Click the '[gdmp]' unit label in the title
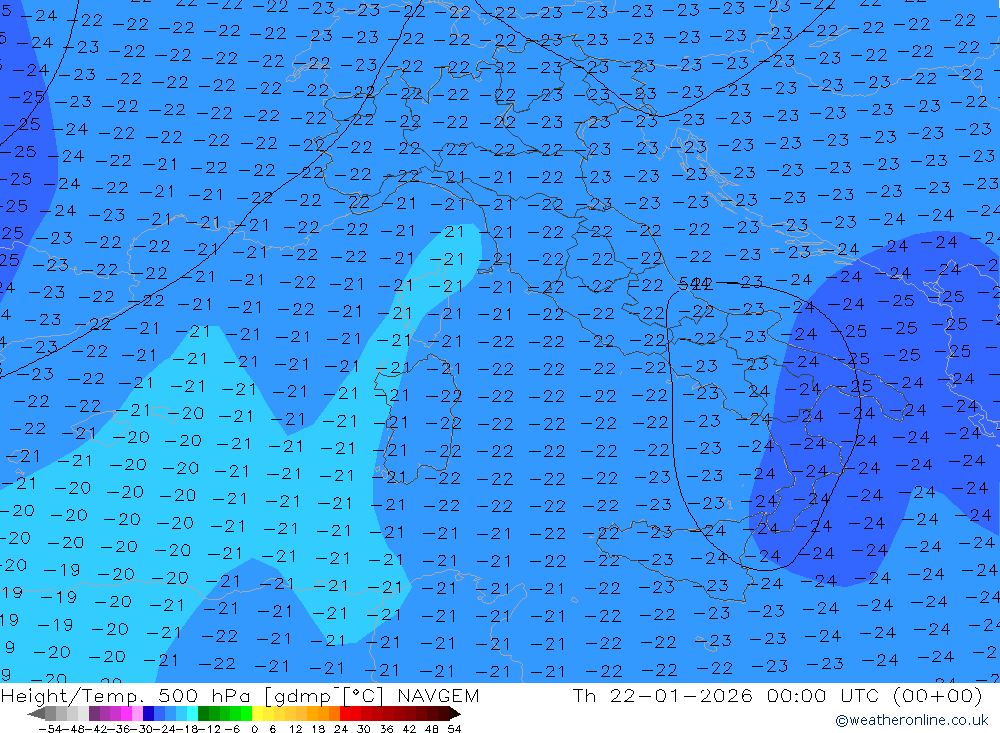 point(301,696)
